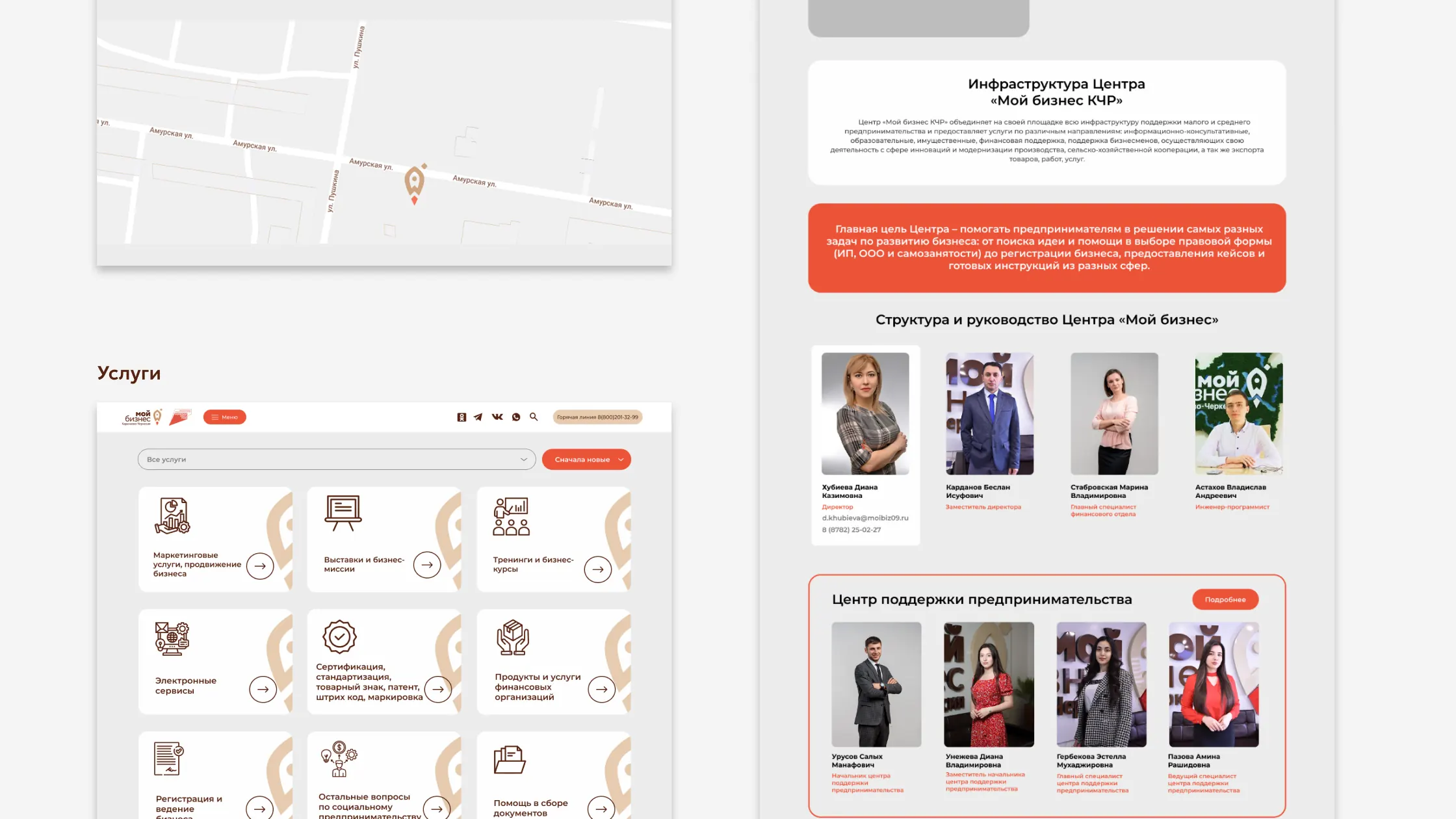This screenshot has height=819, width=1456.
Task: Select photo of Пазова Амина Рашидовна
Action: coord(1214,684)
